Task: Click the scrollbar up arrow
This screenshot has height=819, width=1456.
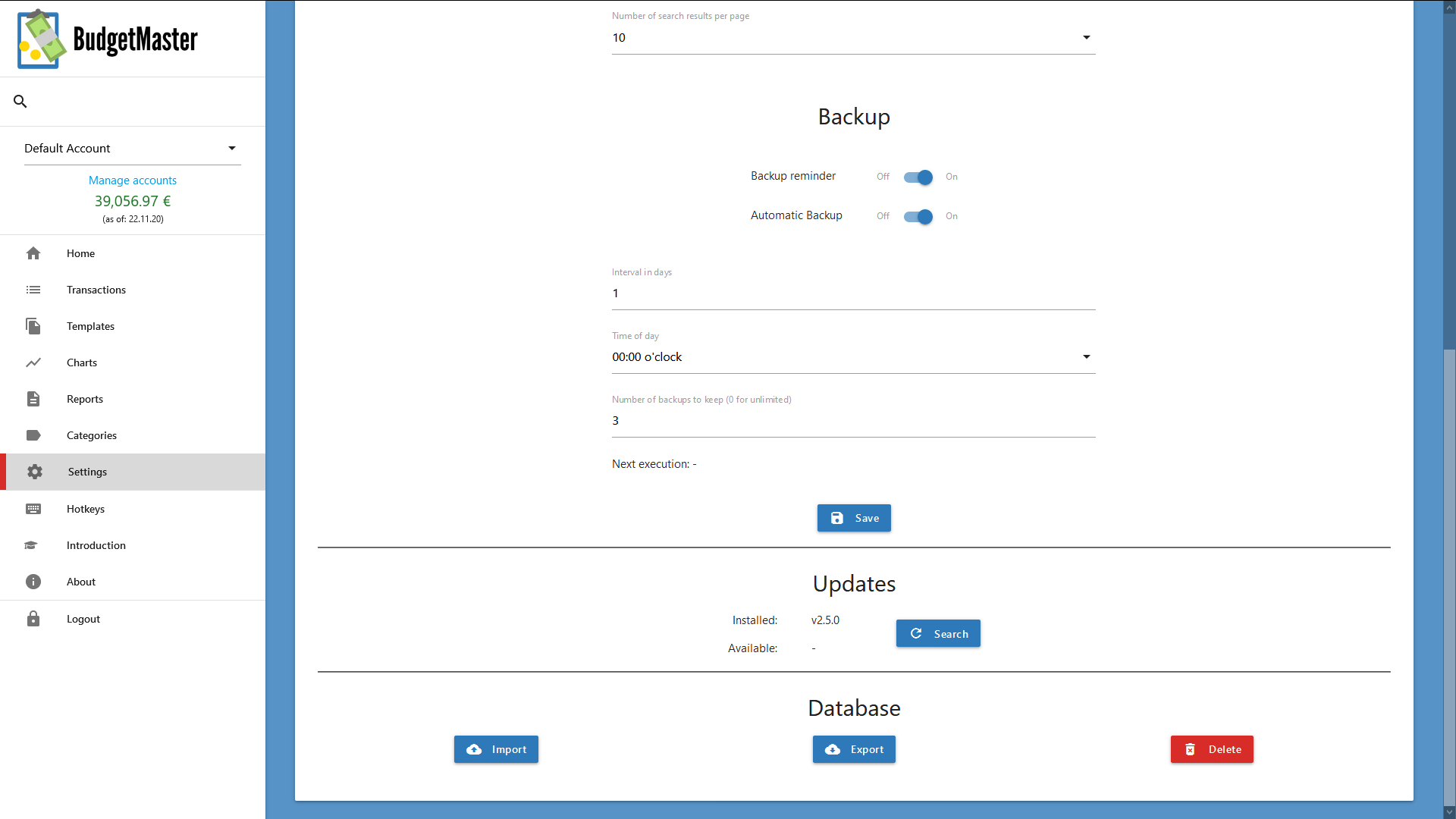Action: pos(1449,7)
